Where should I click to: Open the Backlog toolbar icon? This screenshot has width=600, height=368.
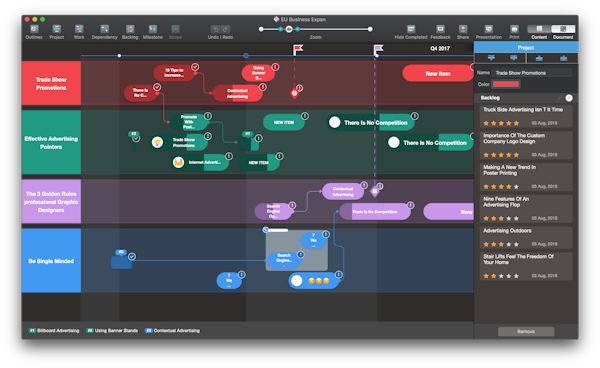tap(130, 29)
